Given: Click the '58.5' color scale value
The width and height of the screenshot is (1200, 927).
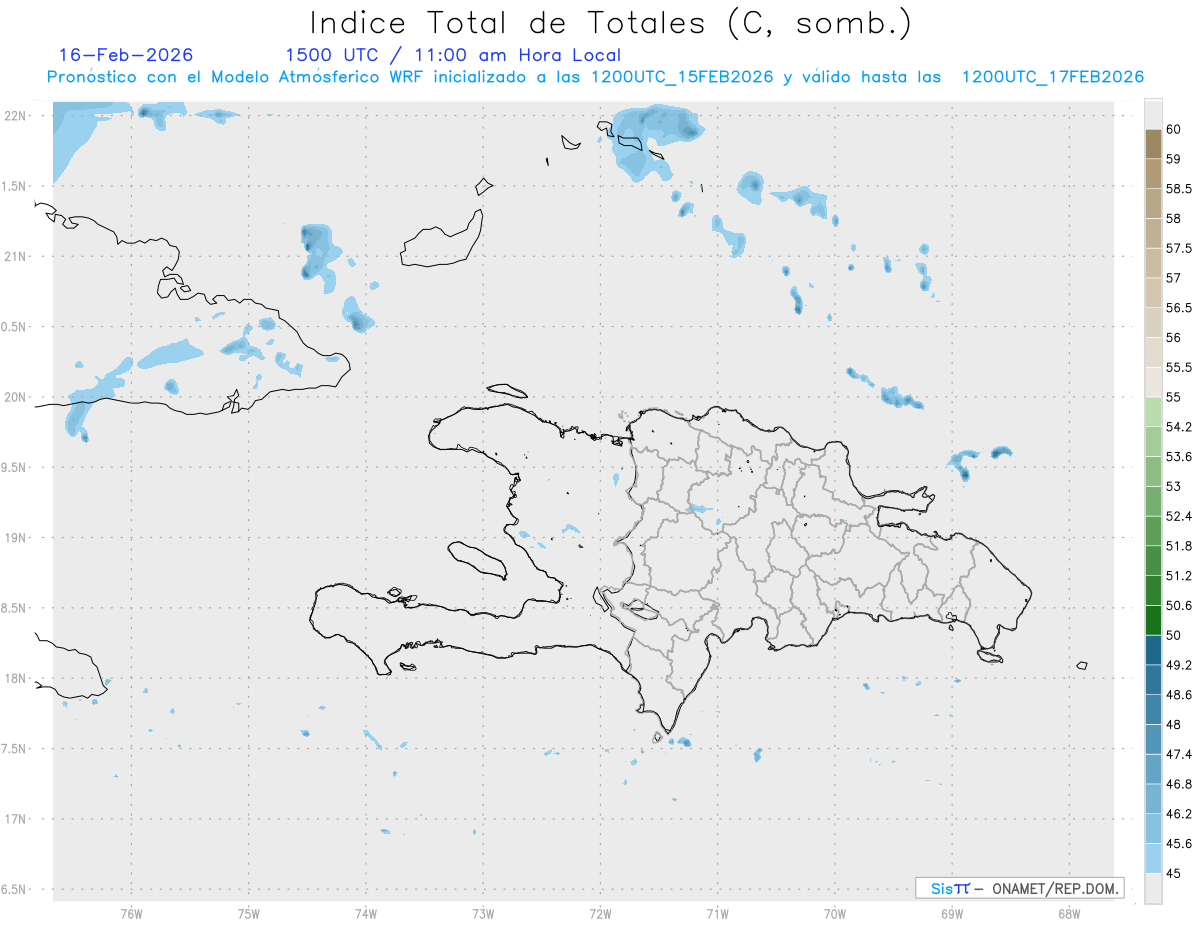Looking at the screenshot, I should (1178, 188).
